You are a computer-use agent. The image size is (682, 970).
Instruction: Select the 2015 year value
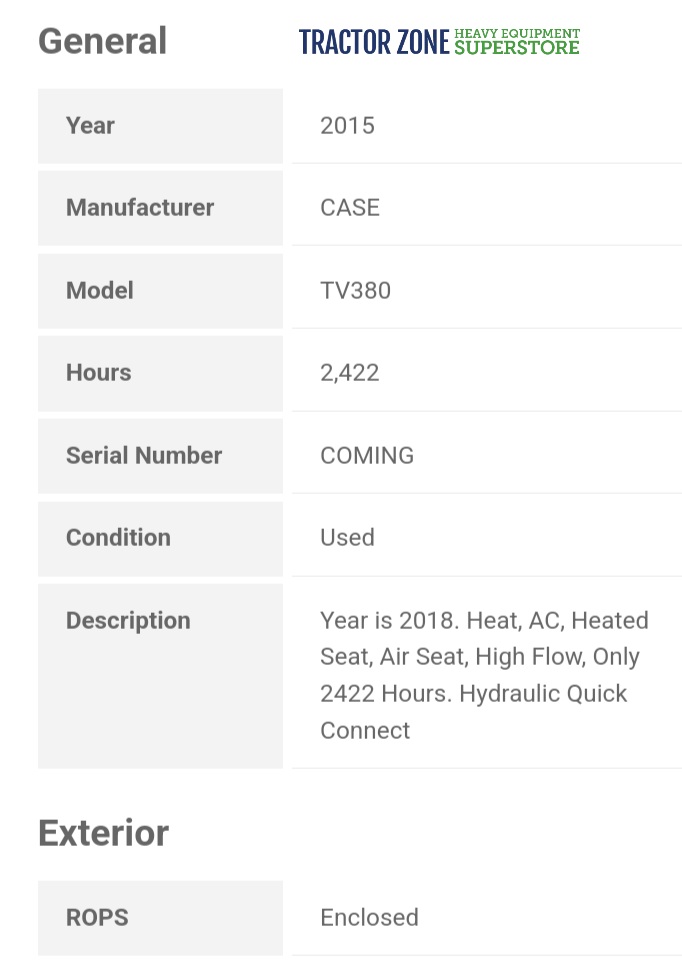click(x=347, y=125)
